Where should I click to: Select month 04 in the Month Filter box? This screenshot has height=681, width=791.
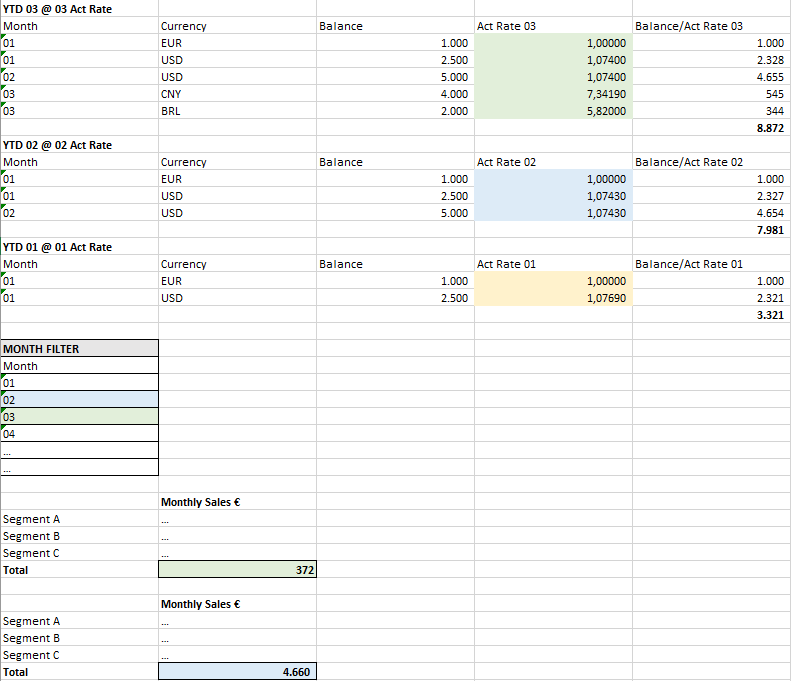(x=80, y=434)
